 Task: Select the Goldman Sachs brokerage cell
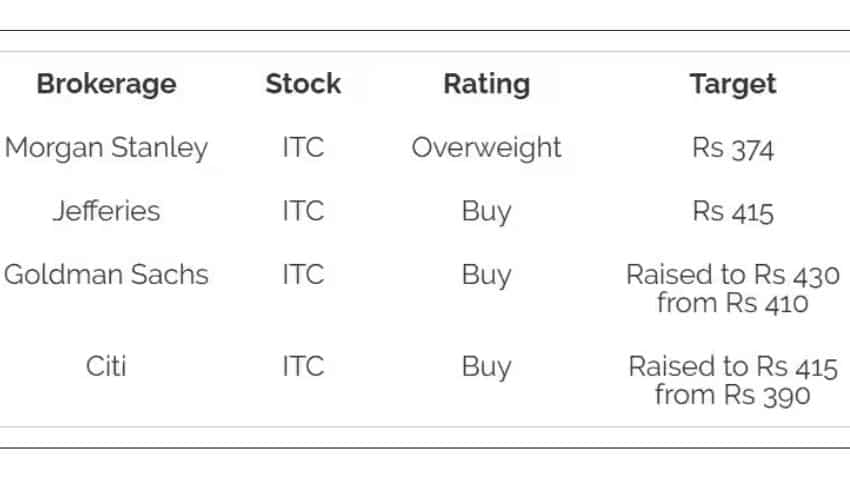(106, 274)
